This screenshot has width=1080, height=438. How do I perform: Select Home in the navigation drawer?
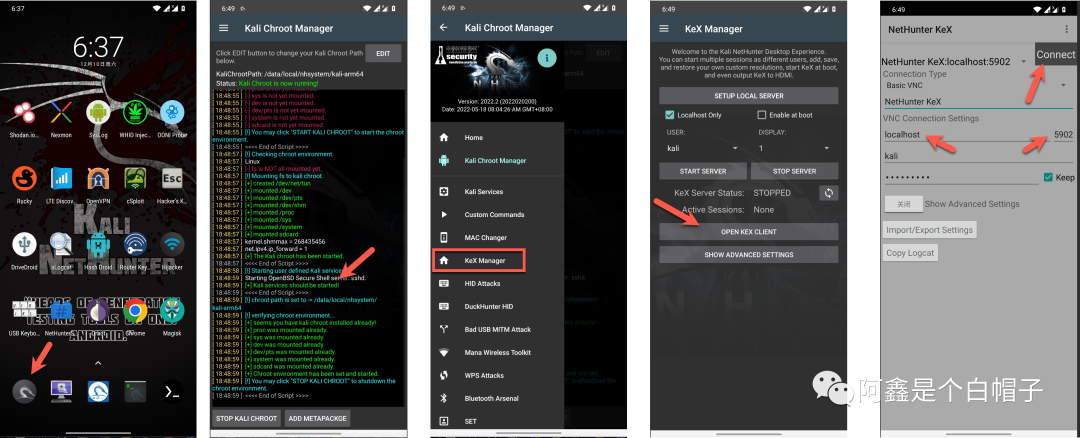[497, 138]
